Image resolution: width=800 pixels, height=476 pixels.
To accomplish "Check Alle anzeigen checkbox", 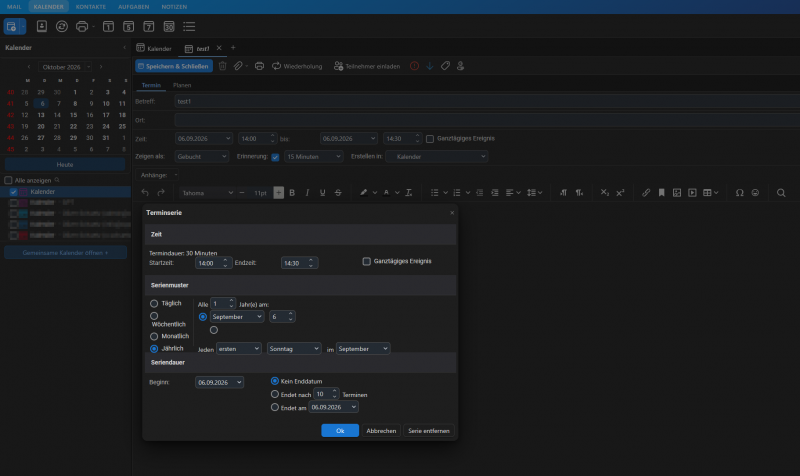I will pos(8,180).
